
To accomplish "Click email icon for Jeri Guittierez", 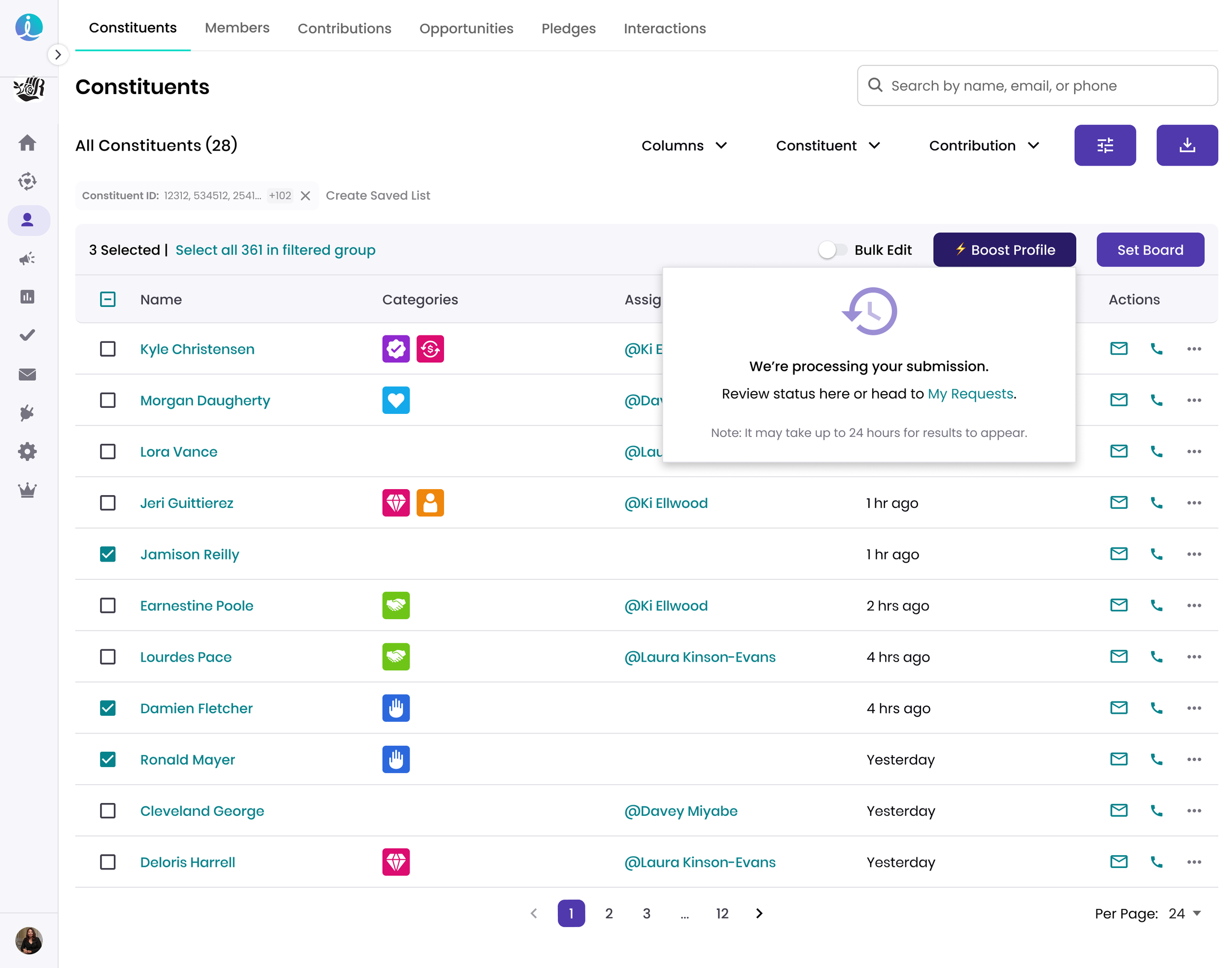I will tap(1118, 502).
